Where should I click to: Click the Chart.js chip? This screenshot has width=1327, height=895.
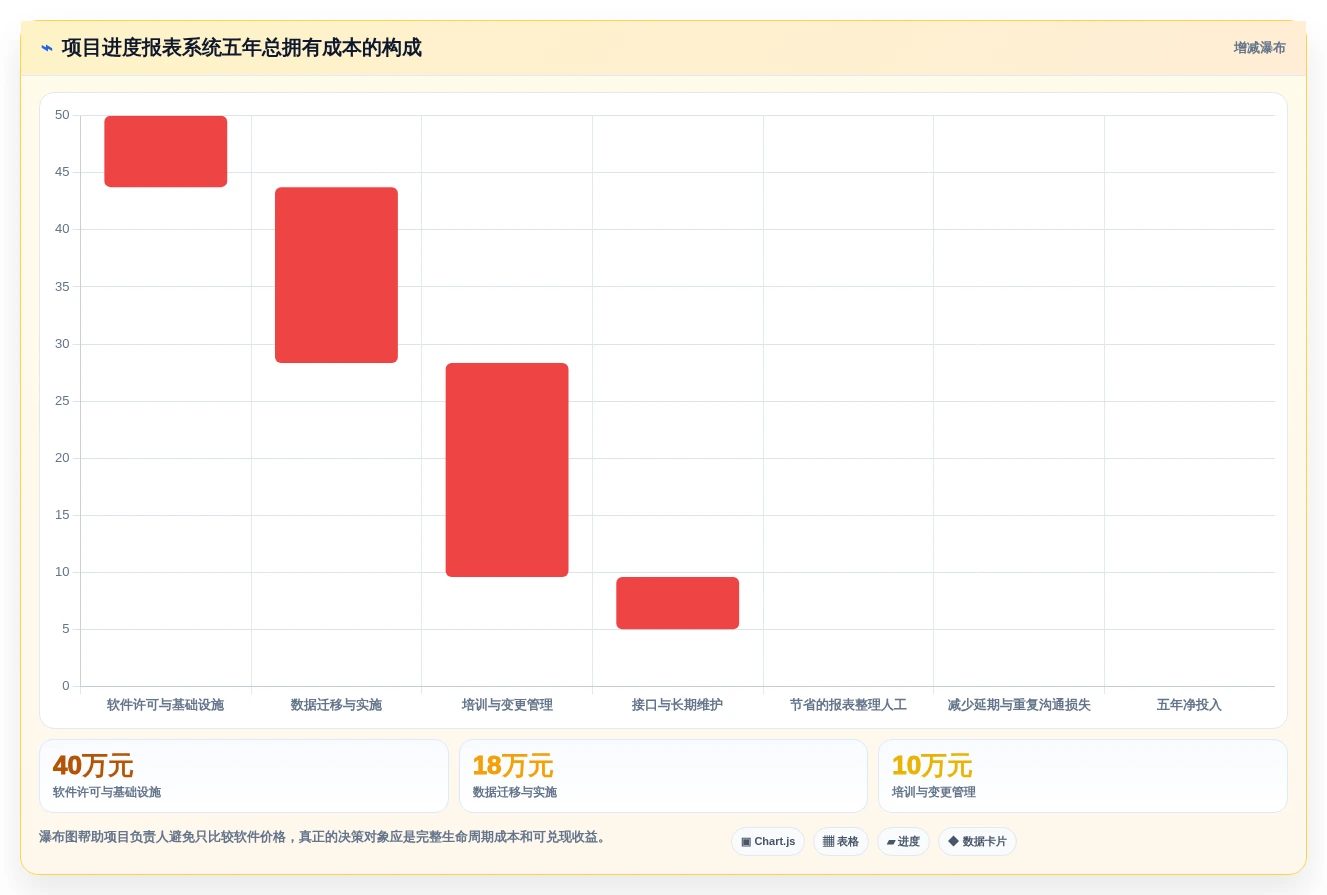click(x=767, y=842)
